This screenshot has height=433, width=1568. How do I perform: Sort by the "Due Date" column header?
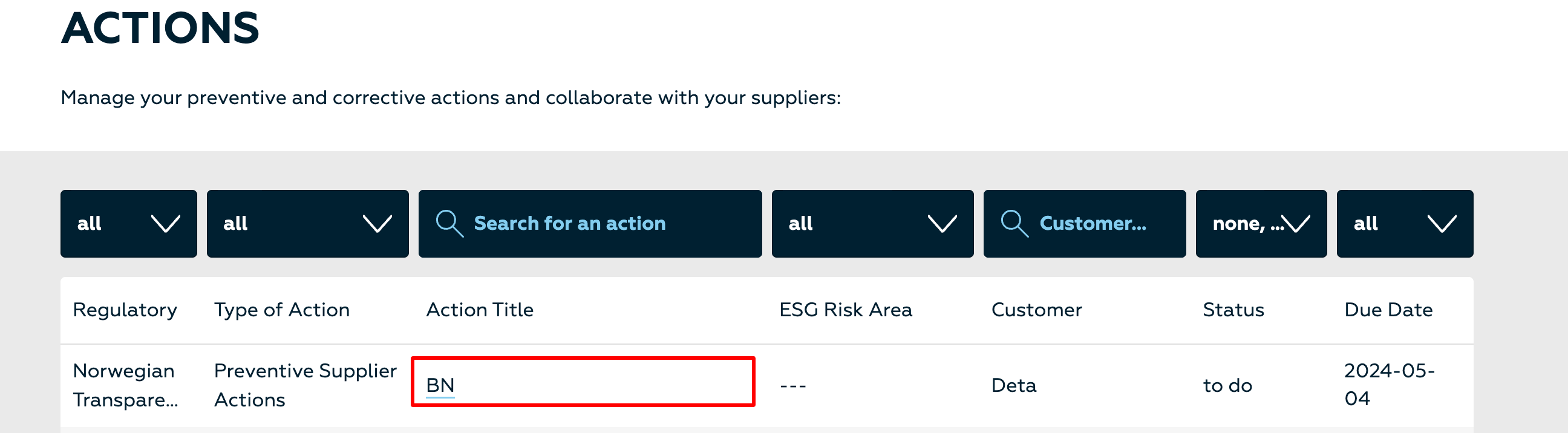click(1388, 310)
